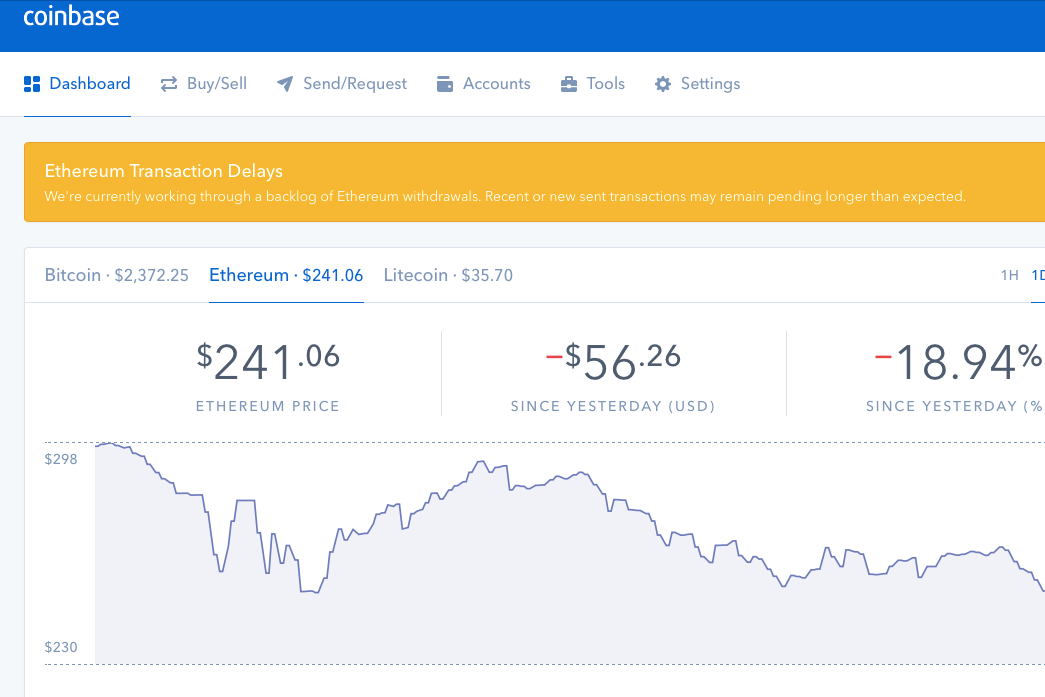Click the Tools briefcase icon
1045x697 pixels.
pyautogui.click(x=568, y=84)
